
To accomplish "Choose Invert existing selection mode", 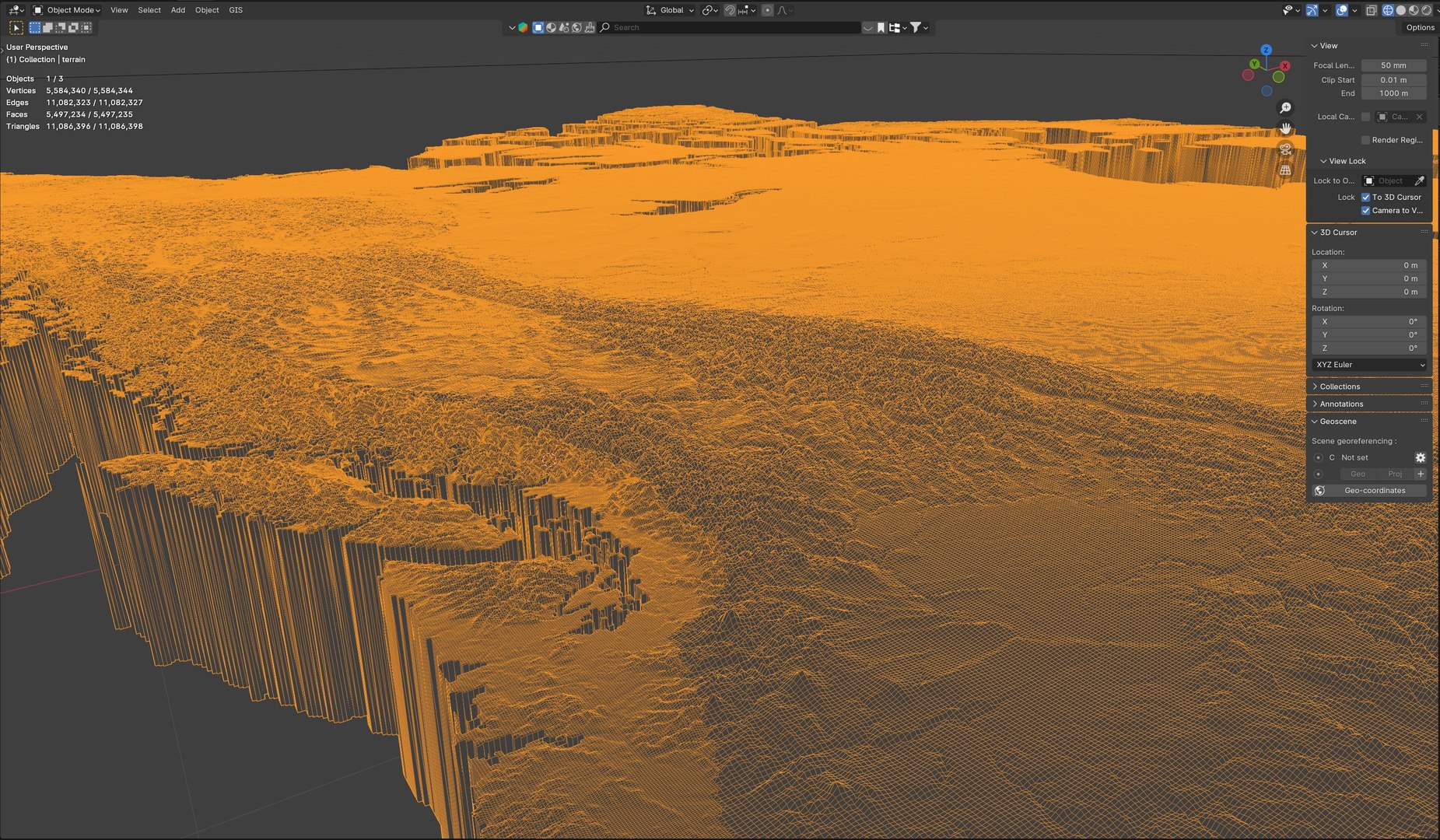I will [x=73, y=27].
